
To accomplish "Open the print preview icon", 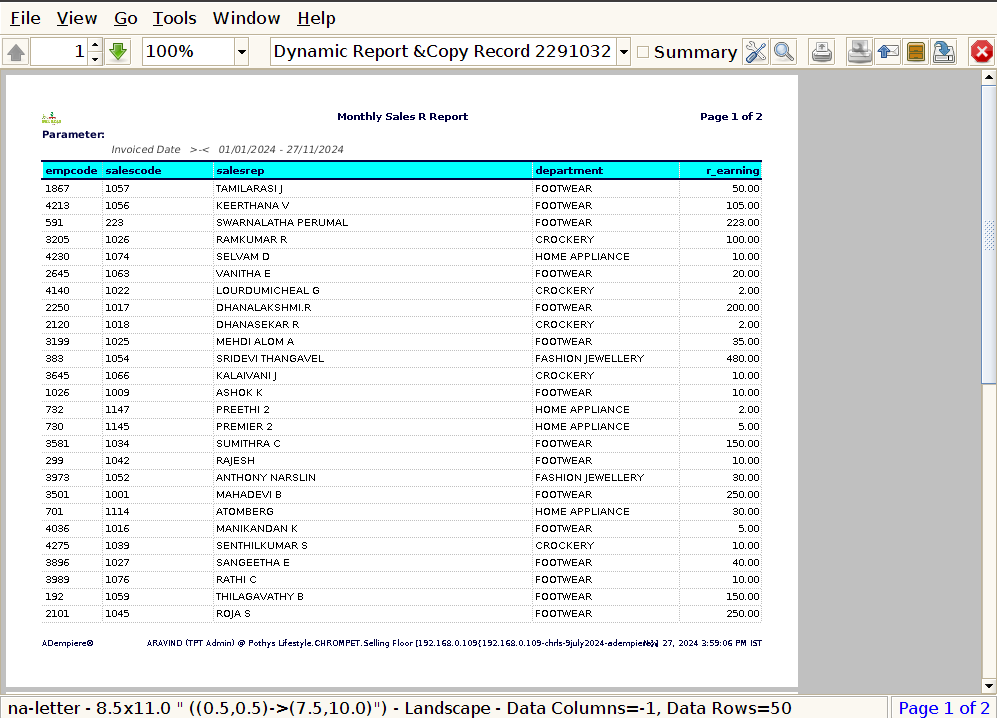I will 822,52.
